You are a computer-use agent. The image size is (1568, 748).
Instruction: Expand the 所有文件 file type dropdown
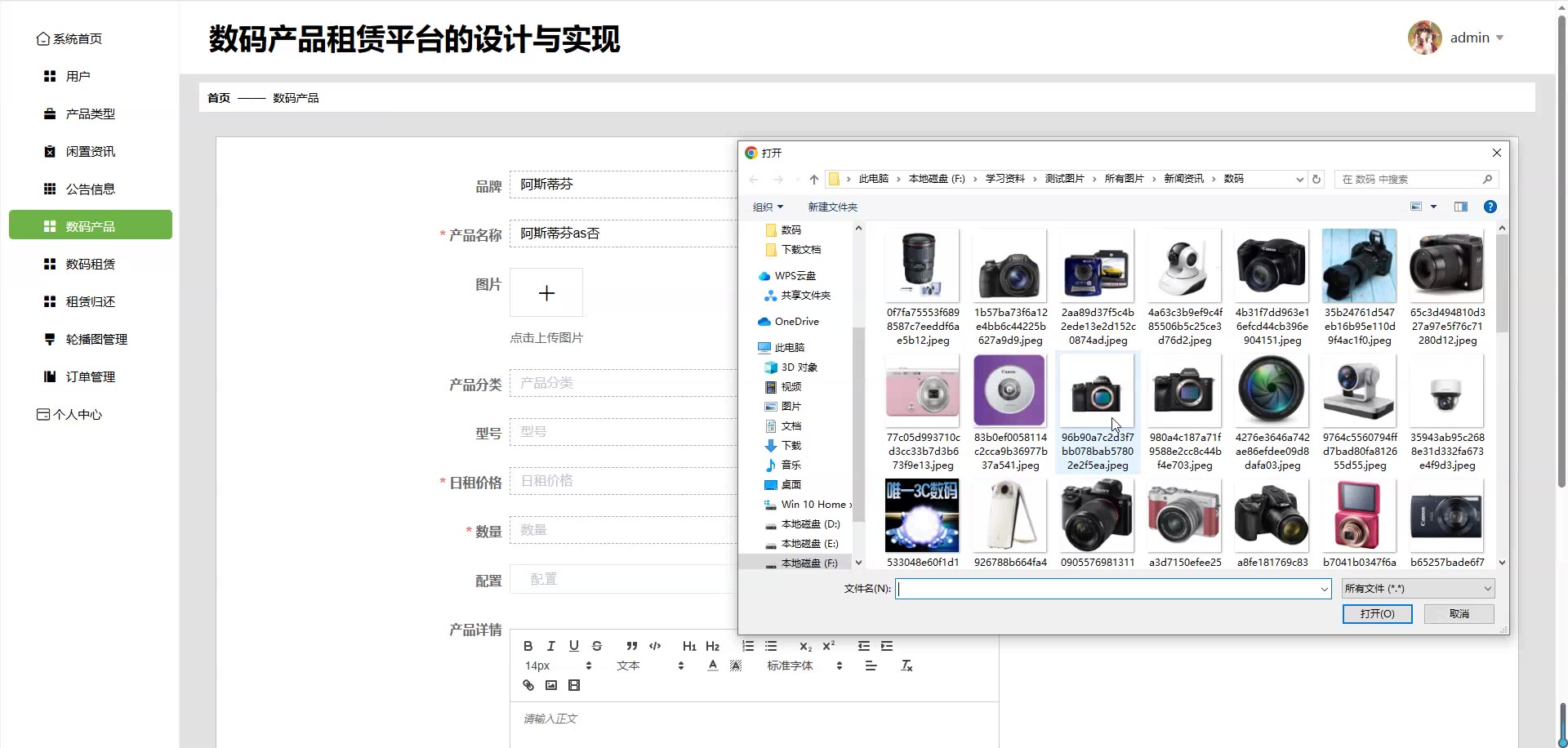(1418, 589)
